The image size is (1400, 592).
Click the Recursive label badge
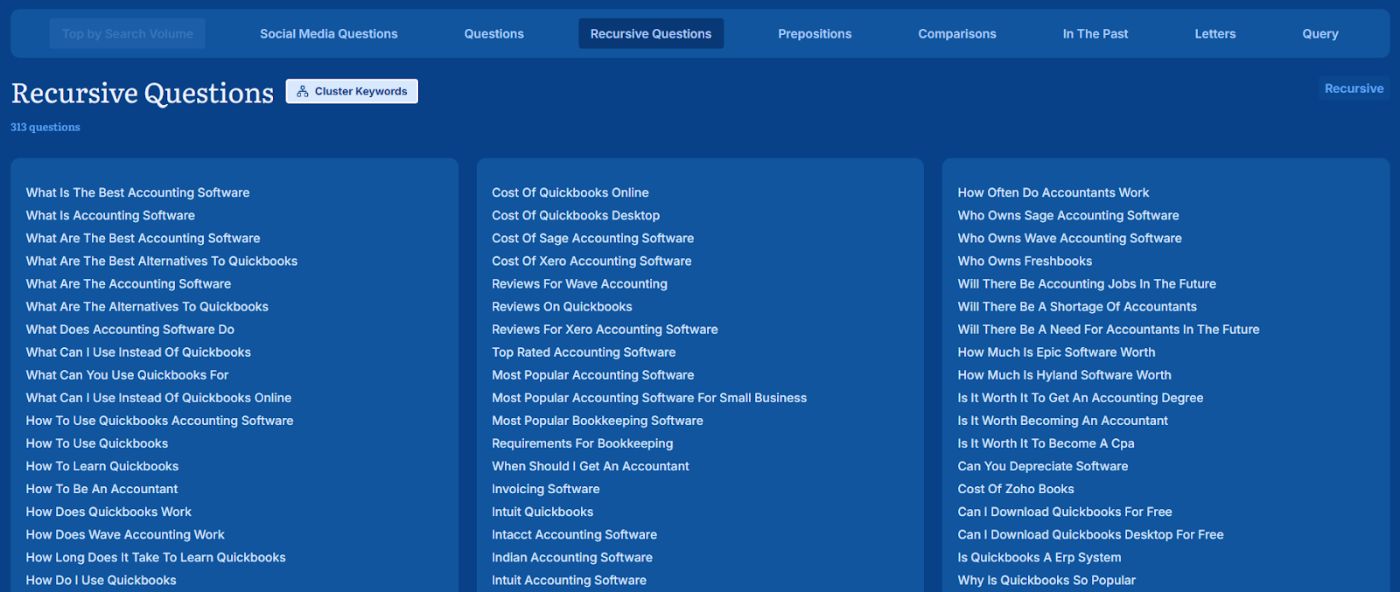coord(1353,89)
